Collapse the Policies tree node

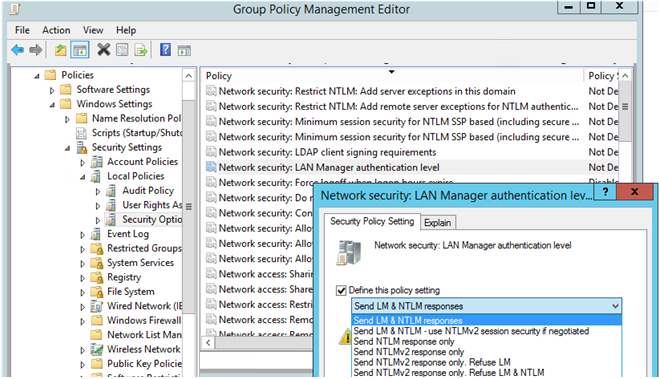[37, 76]
